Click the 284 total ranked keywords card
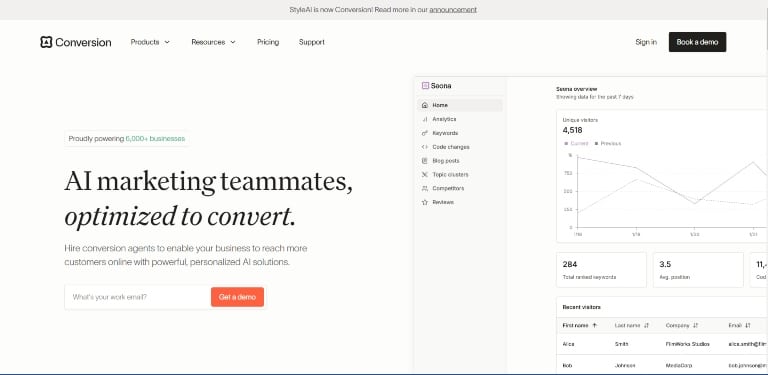Viewport: 768px width, 375px height. (601, 270)
